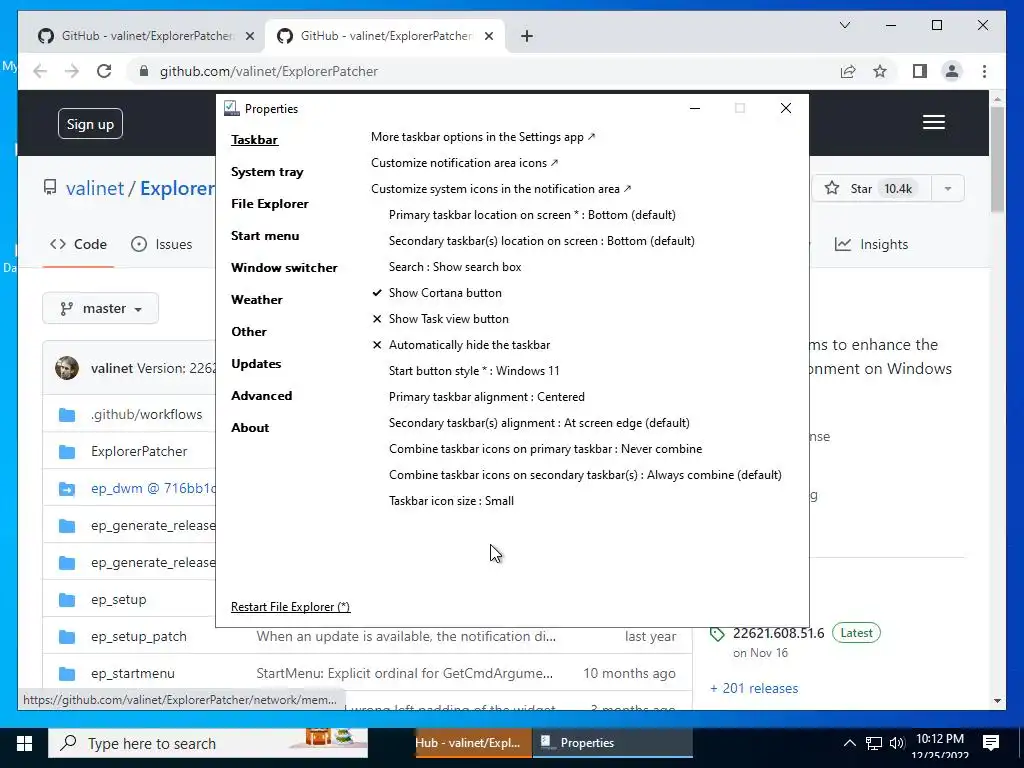
Task: Change Secondary taskbar(s) location on screen
Action: tap(541, 241)
